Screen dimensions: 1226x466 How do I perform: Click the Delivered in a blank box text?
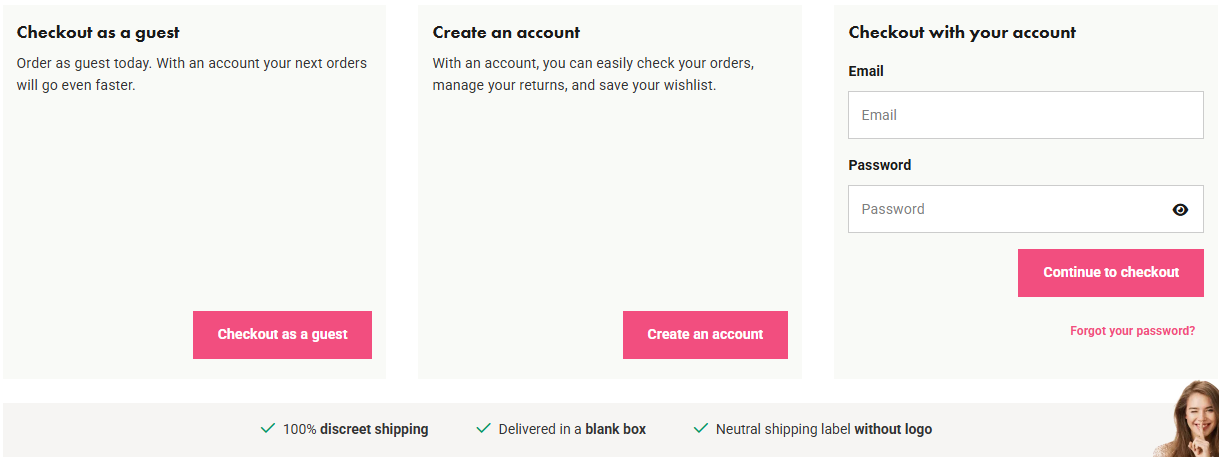point(572,429)
